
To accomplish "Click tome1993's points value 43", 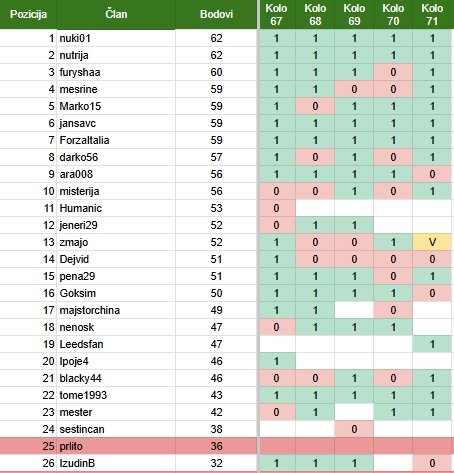I will click(216, 395).
